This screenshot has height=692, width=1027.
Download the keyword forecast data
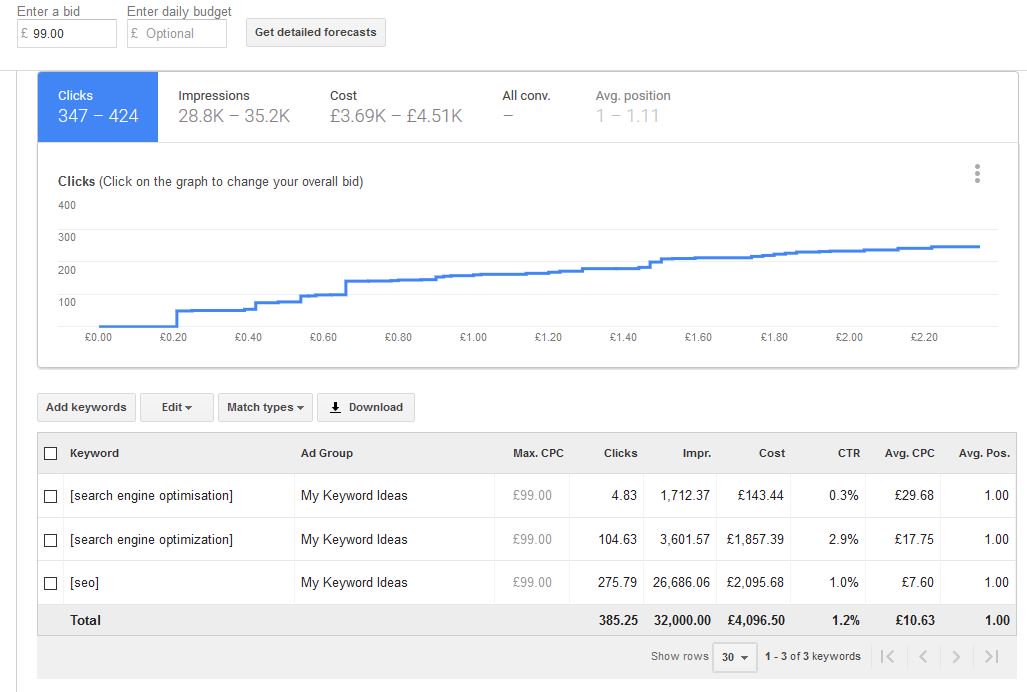click(366, 407)
